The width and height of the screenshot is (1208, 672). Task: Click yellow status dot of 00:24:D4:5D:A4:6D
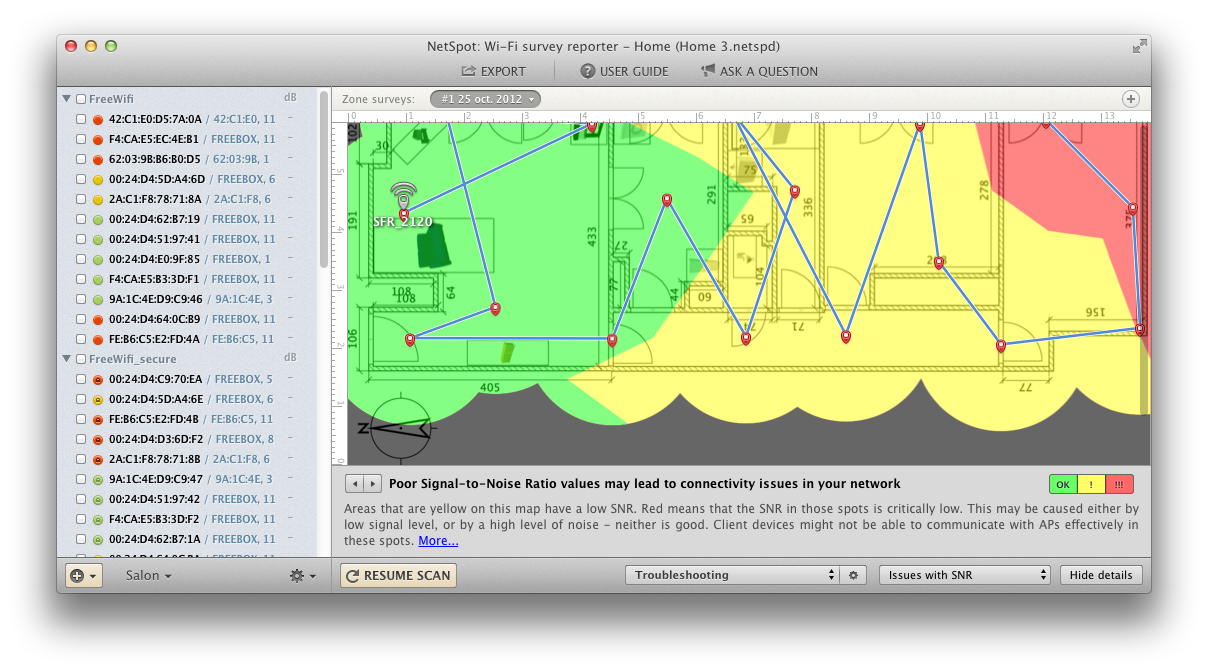click(x=98, y=179)
